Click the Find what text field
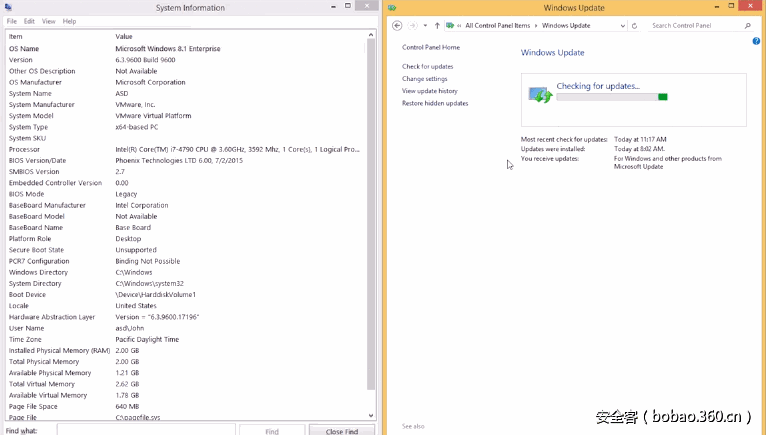 146,431
